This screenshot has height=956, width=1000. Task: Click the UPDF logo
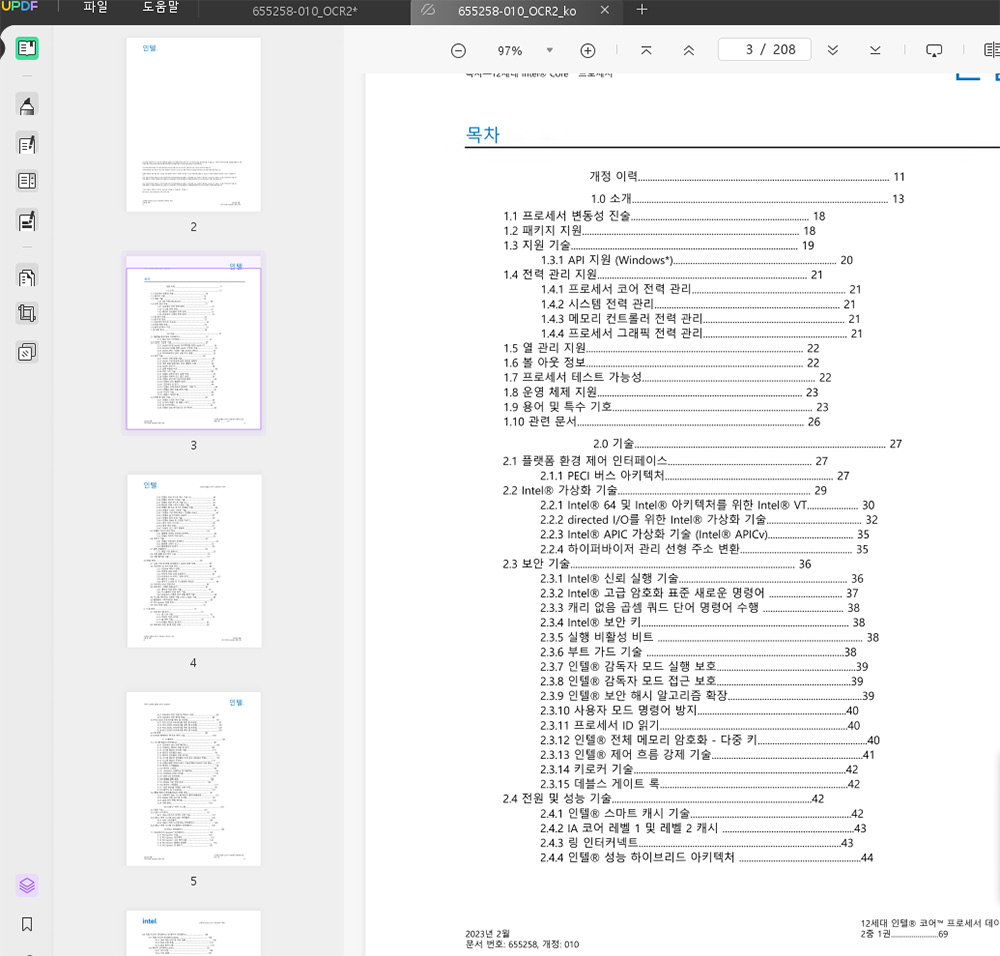click(x=20, y=7)
